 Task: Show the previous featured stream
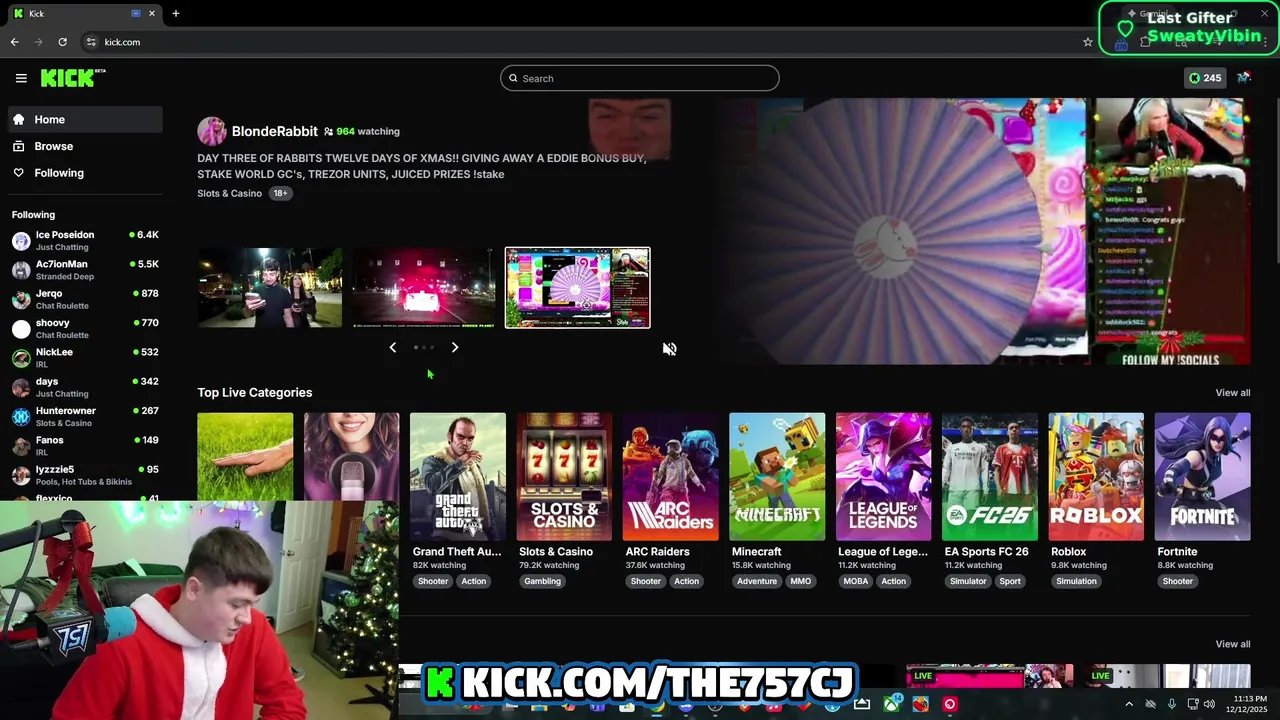(393, 347)
